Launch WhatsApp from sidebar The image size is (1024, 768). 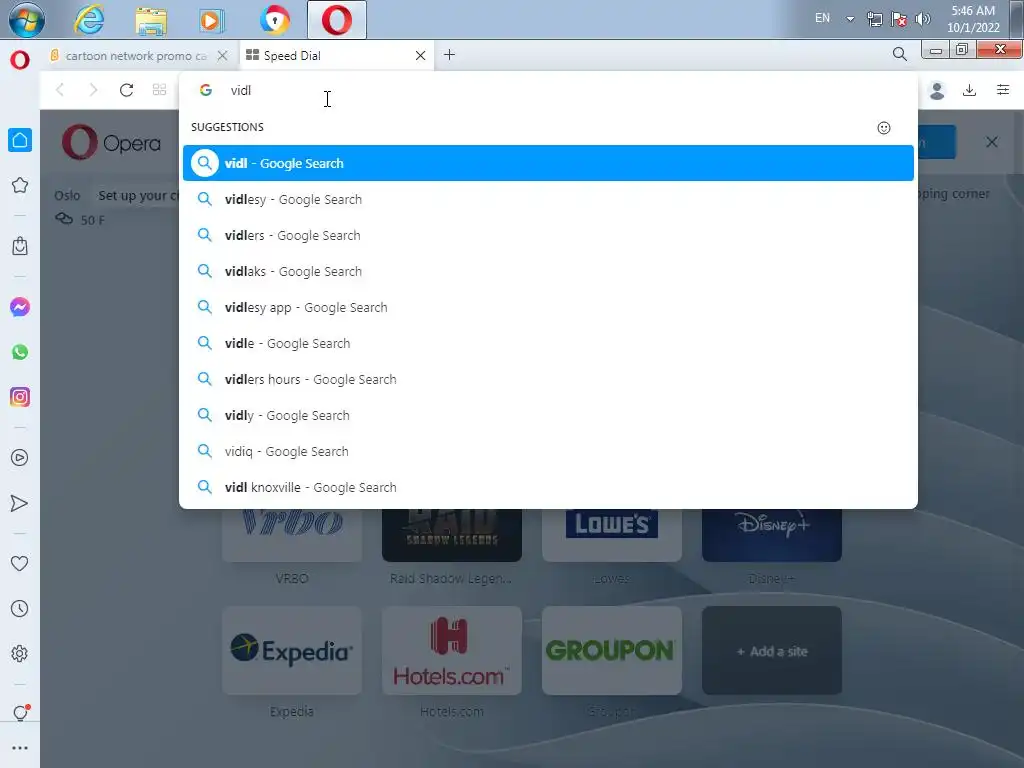click(x=20, y=352)
